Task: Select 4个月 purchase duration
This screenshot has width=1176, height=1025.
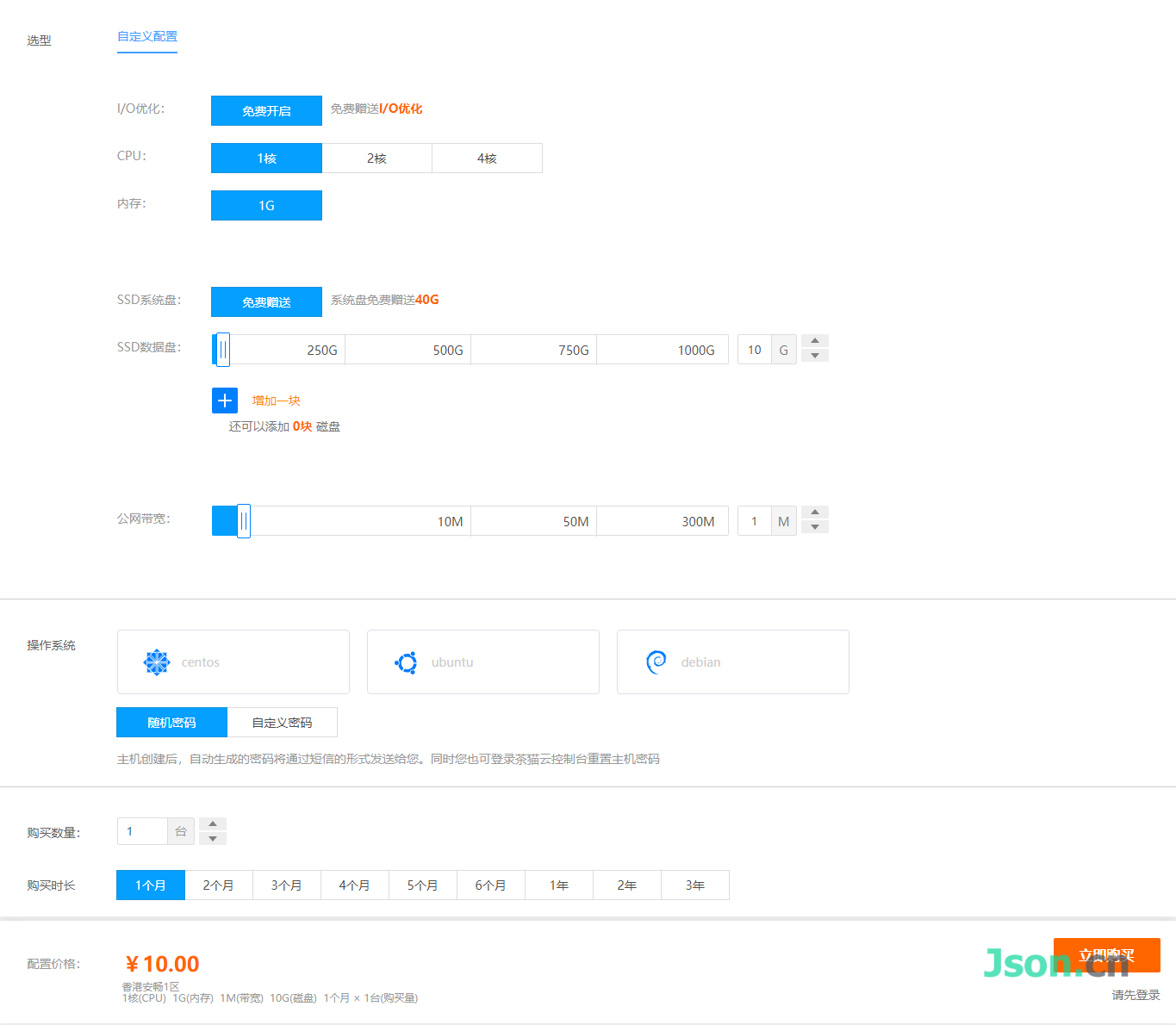Action: pyautogui.click(x=355, y=885)
